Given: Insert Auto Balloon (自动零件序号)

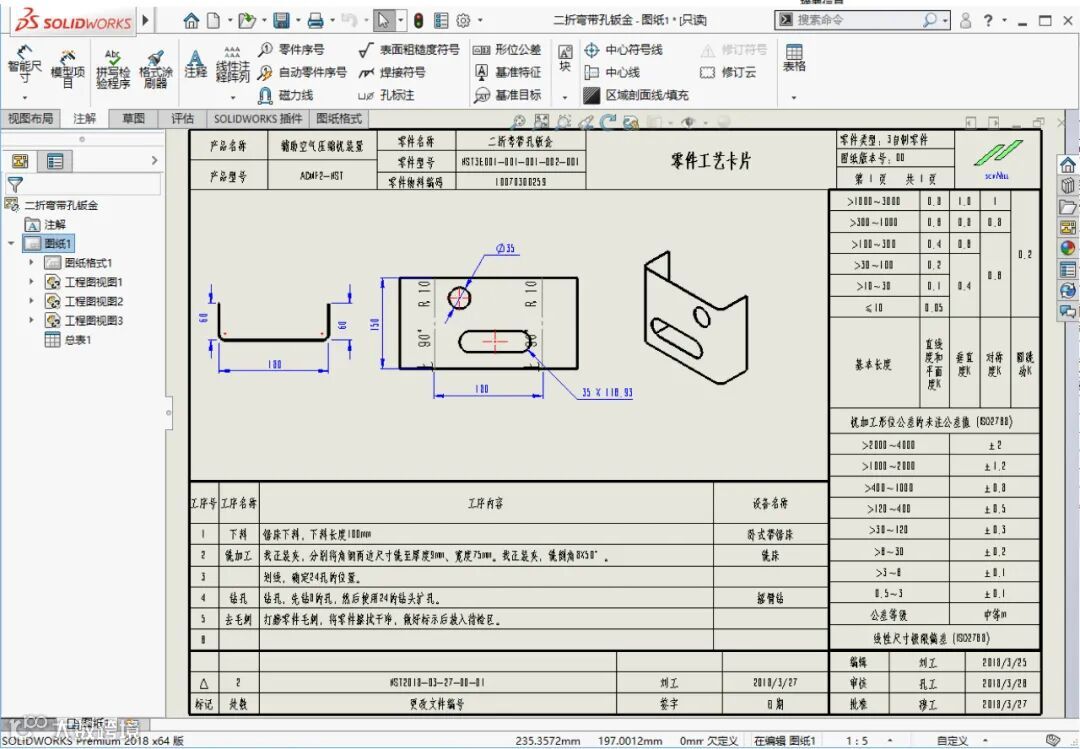Looking at the screenshot, I should click(302, 72).
